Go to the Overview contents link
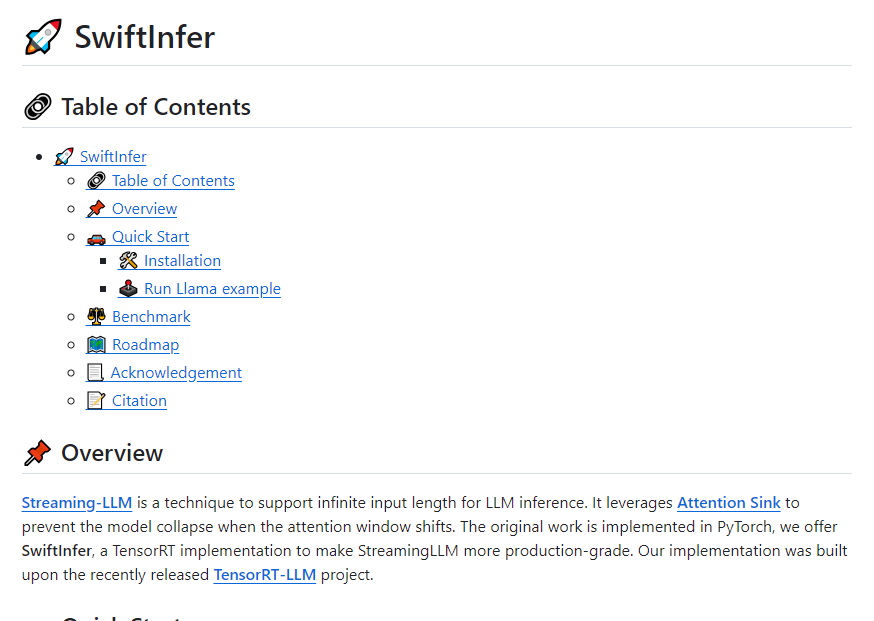The height and width of the screenshot is (621, 874). coord(144,209)
